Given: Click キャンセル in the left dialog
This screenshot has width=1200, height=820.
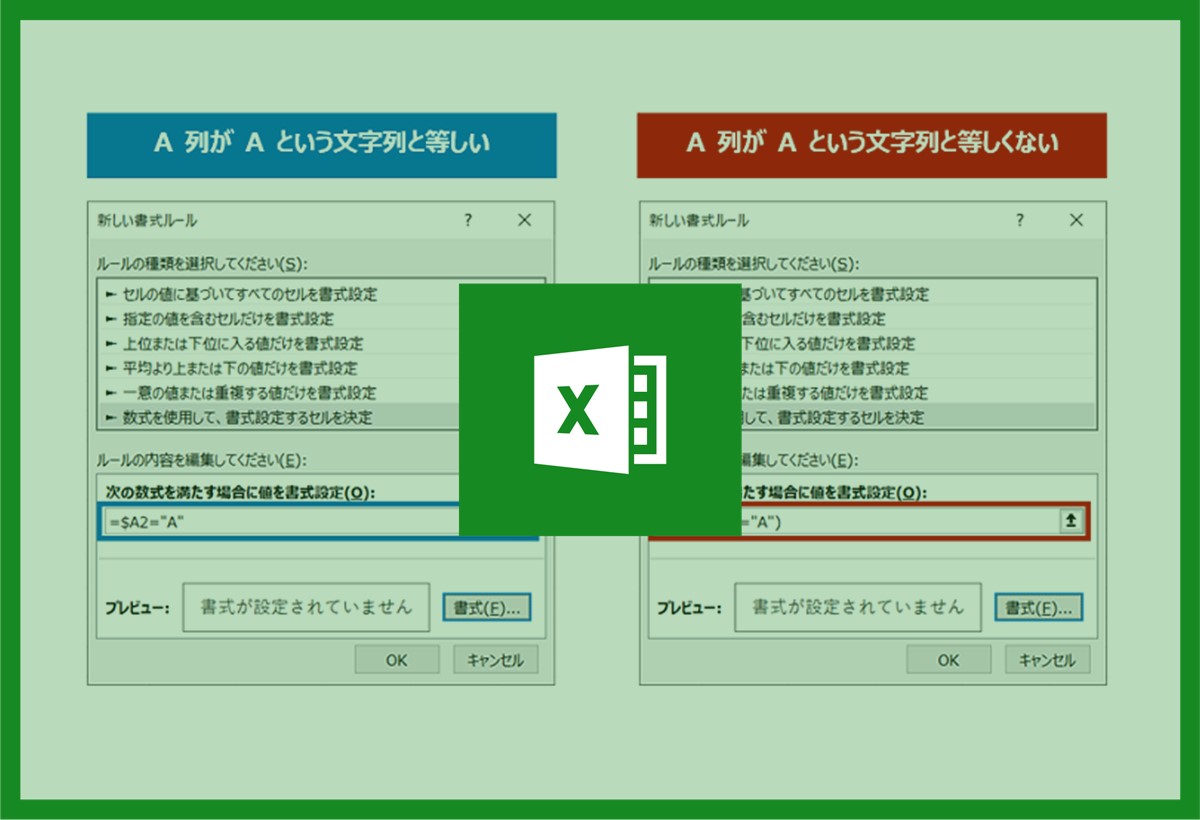Looking at the screenshot, I should click(x=495, y=660).
